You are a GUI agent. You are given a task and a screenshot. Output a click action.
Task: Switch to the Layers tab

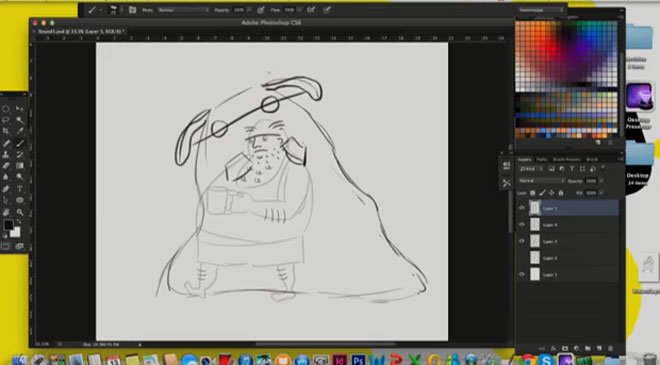(x=524, y=160)
